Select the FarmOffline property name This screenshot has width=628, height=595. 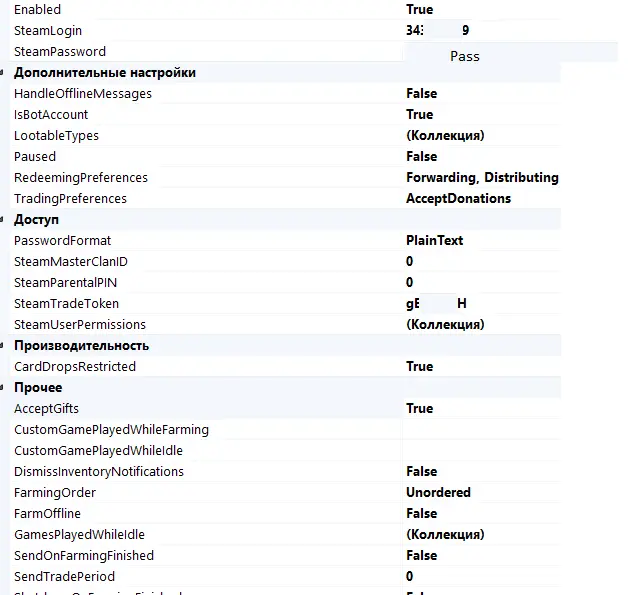(47, 514)
